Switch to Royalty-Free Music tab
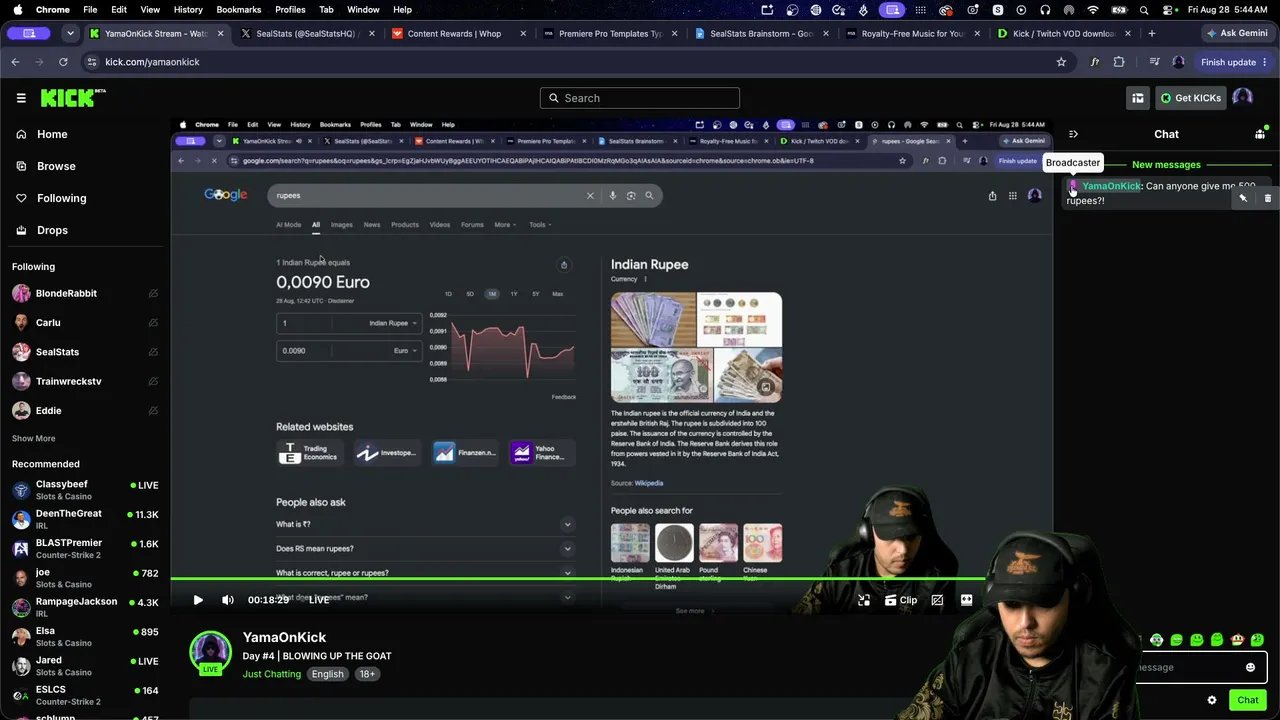Screen dimensions: 1280x720 (910, 33)
